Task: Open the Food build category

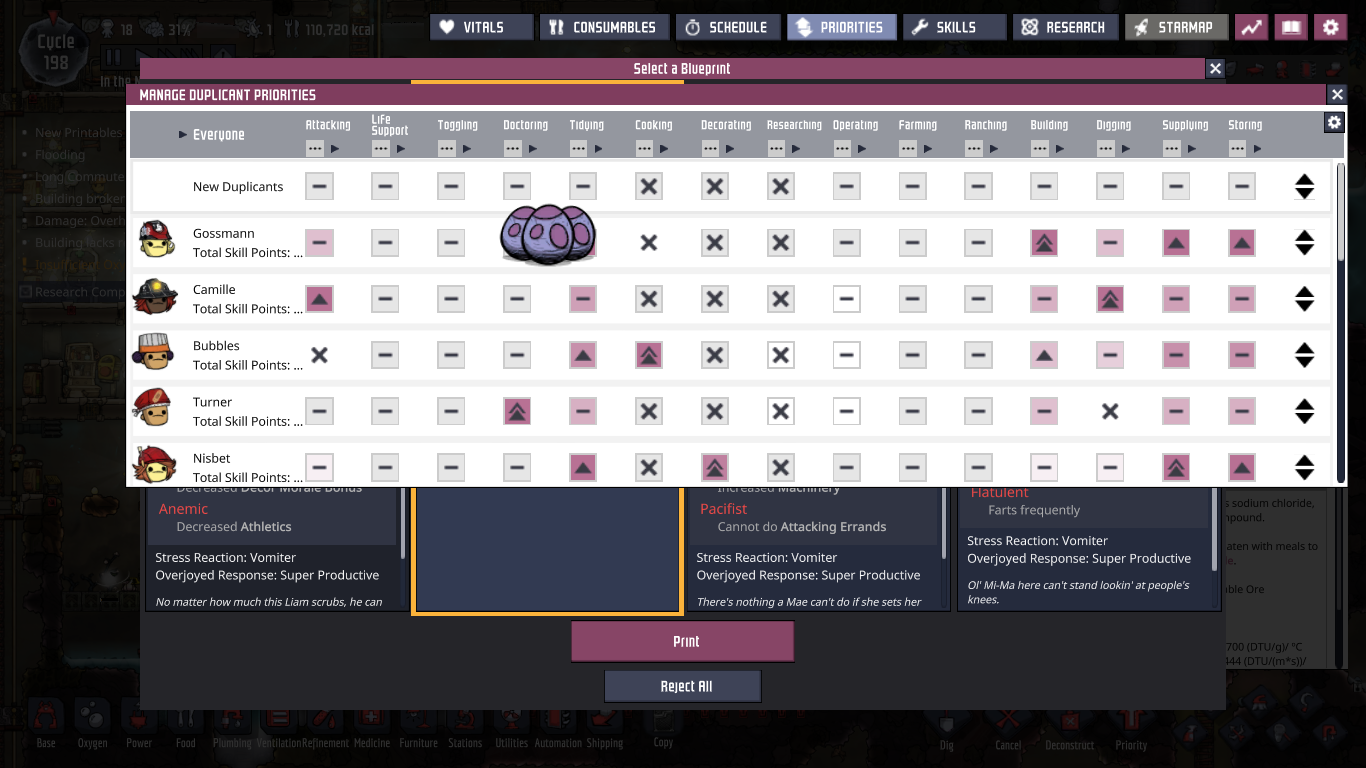Action: point(185,724)
